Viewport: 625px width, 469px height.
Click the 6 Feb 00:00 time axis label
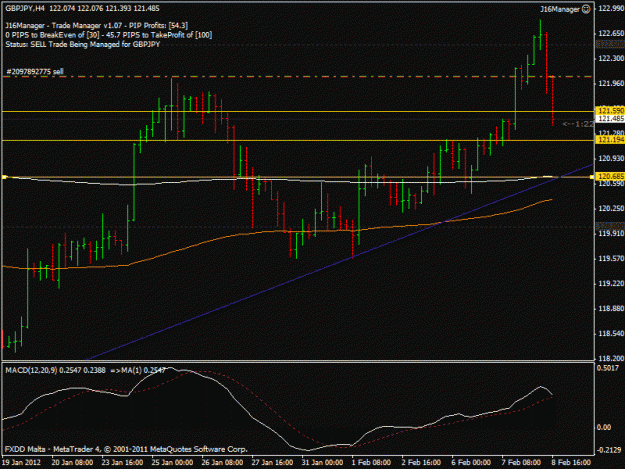471,463
